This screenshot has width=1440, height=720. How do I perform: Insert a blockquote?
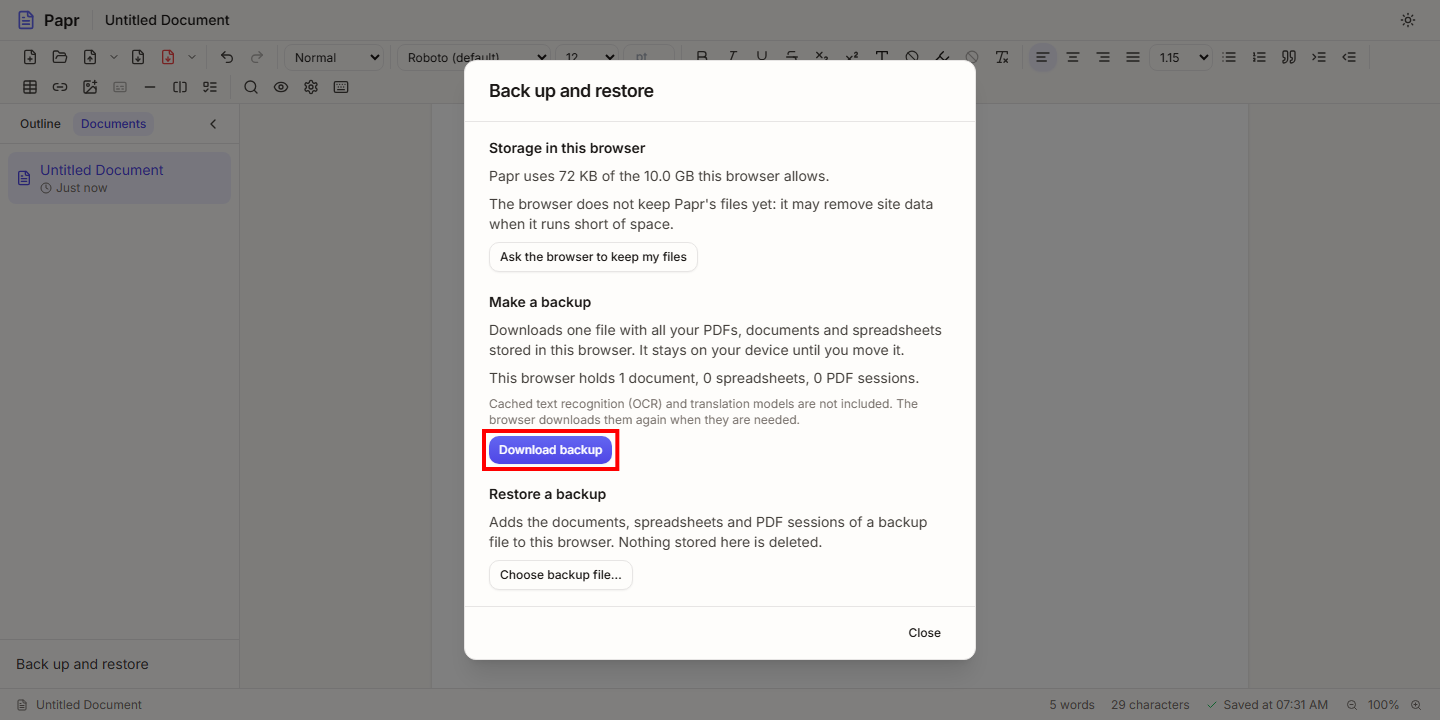pyautogui.click(x=1289, y=57)
